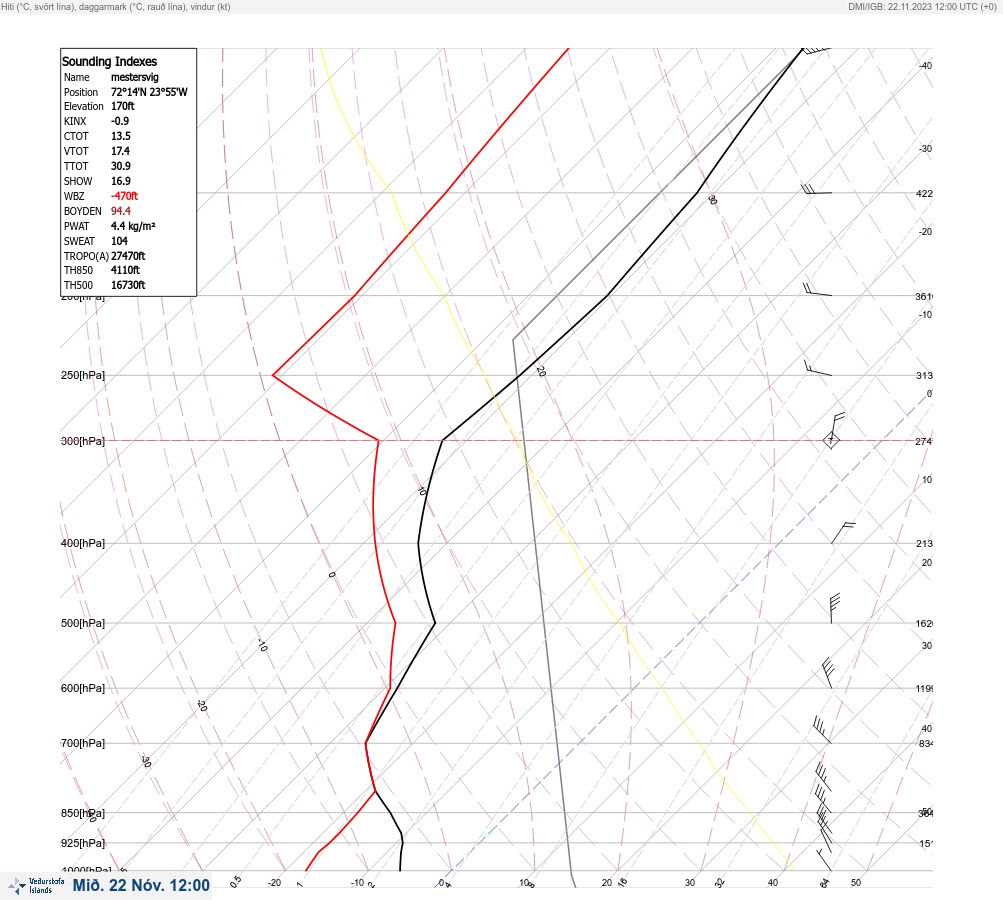
Task: Click the dew point vertex at 250 hPa
Action: pyautogui.click(x=273, y=375)
